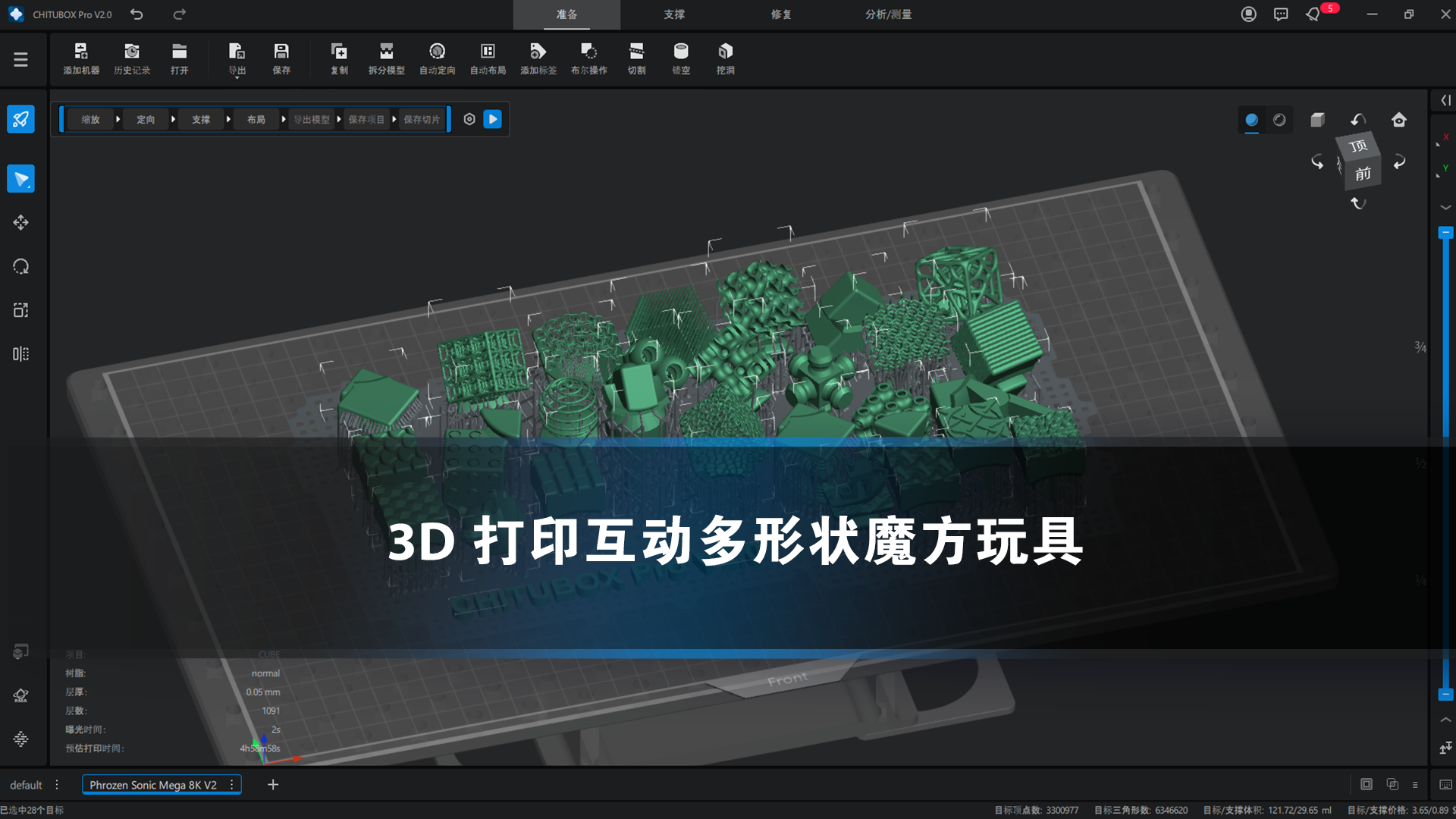The image size is (1456, 819).
Task: Rotate view left with the curved arrow
Action: pyautogui.click(x=1317, y=162)
